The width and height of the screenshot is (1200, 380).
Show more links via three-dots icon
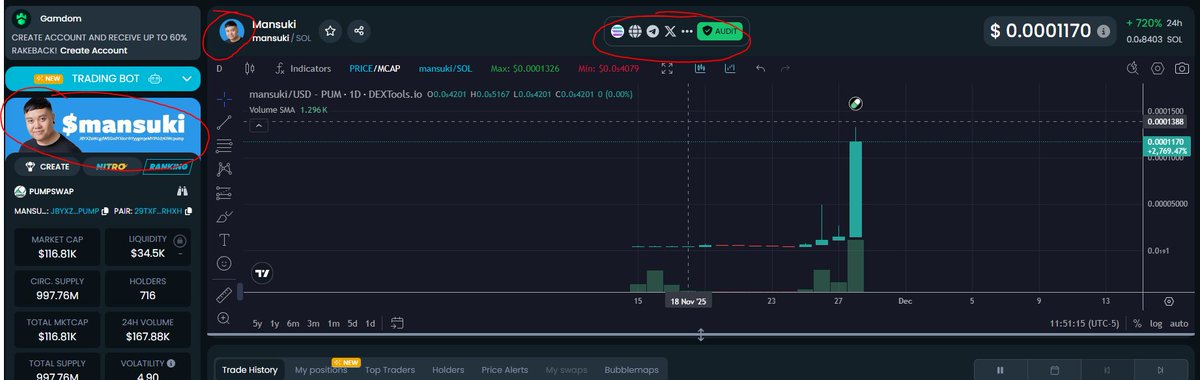(x=687, y=31)
